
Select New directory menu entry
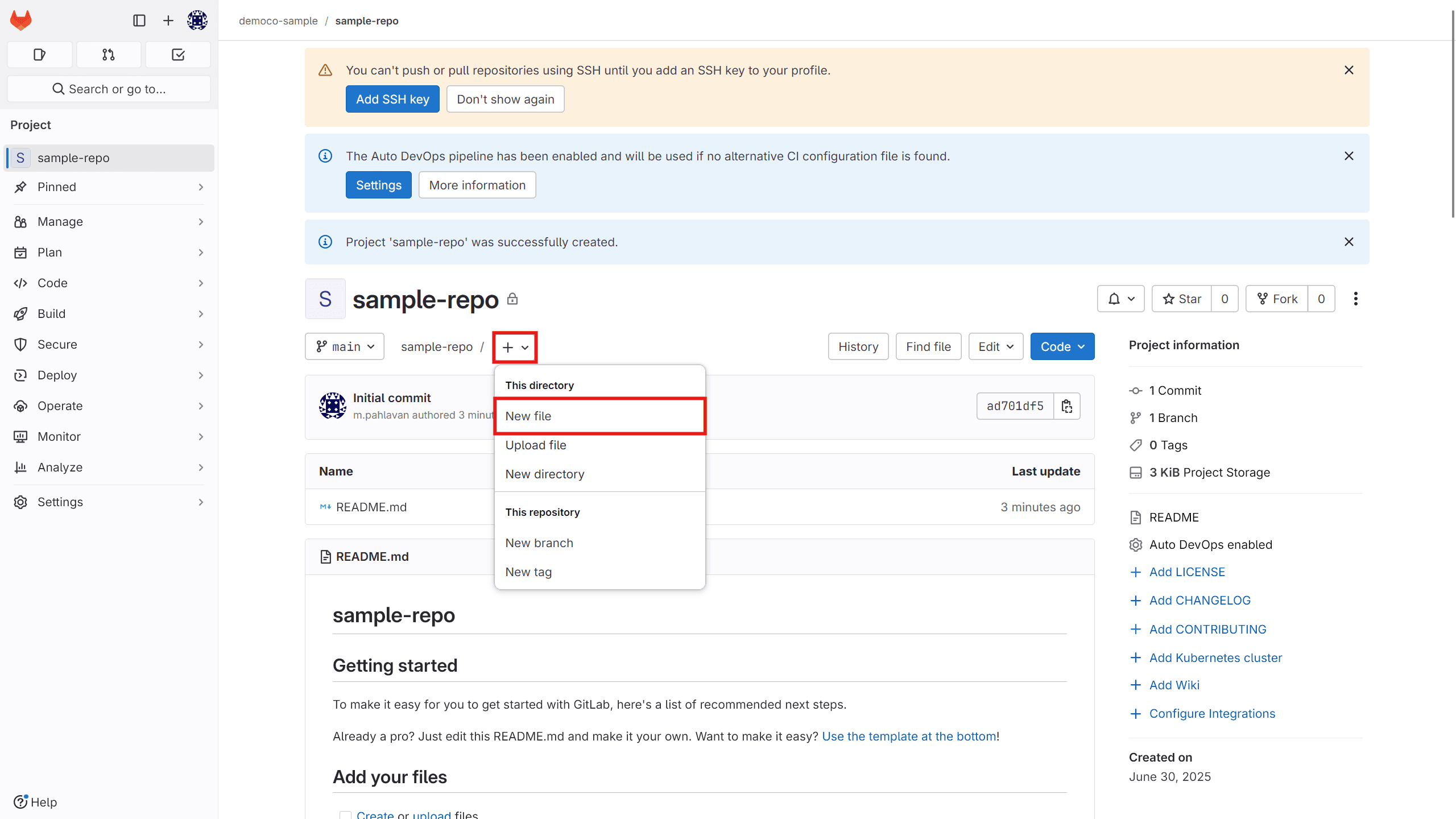click(600, 474)
